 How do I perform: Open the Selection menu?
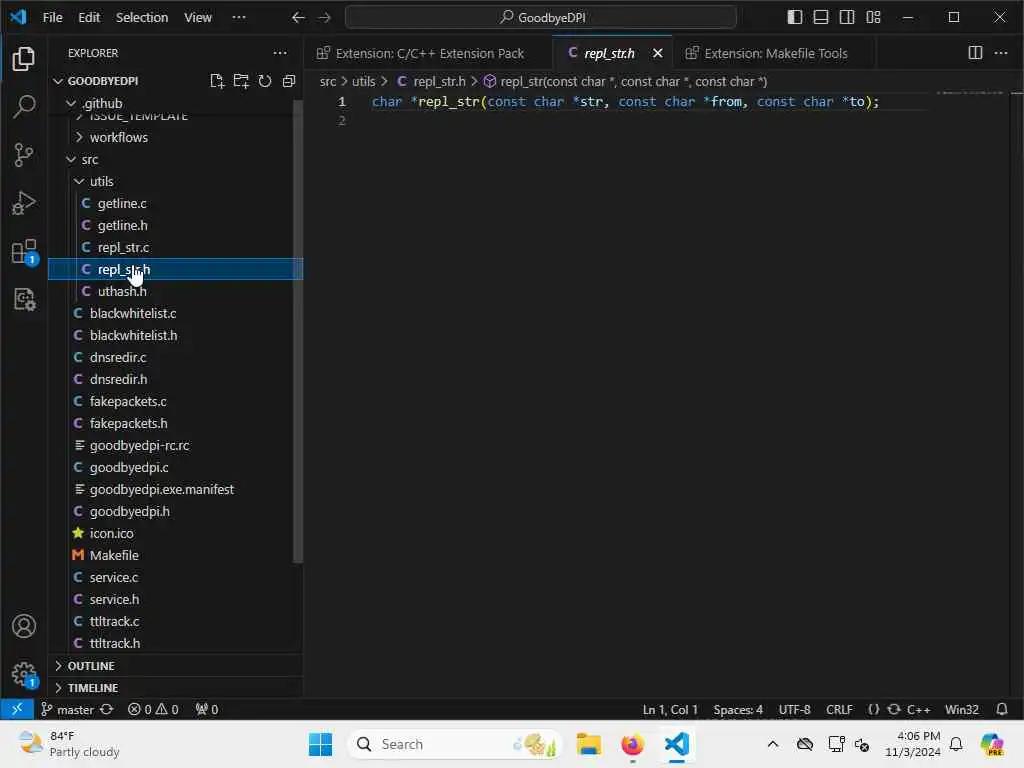click(142, 18)
